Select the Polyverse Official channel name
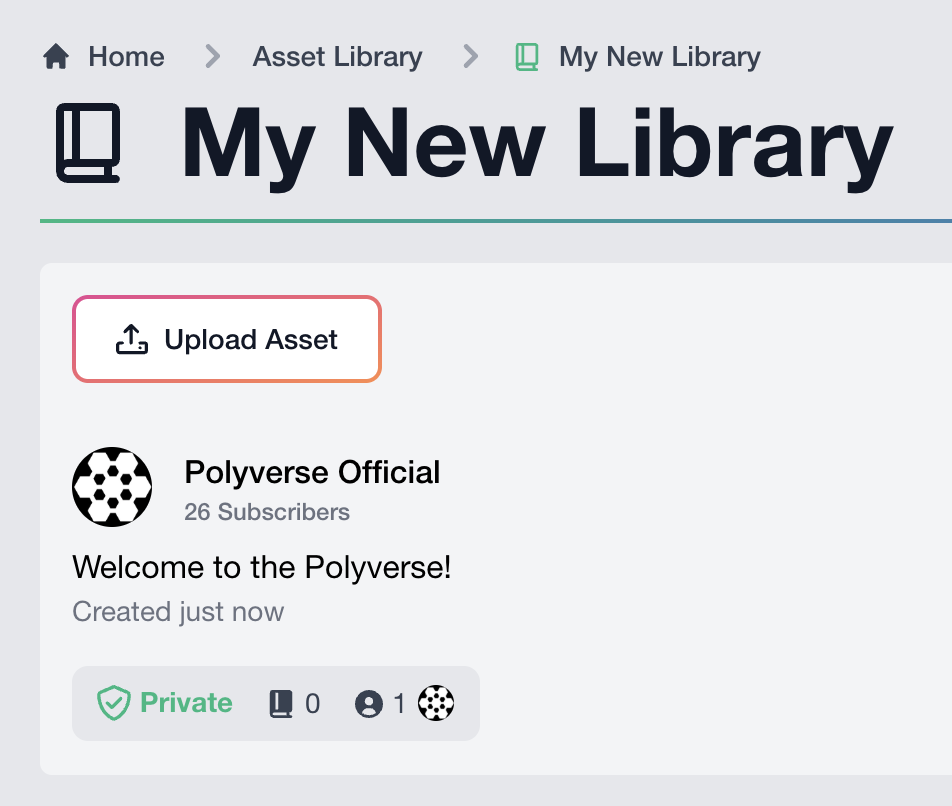This screenshot has height=806, width=952. tap(312, 472)
